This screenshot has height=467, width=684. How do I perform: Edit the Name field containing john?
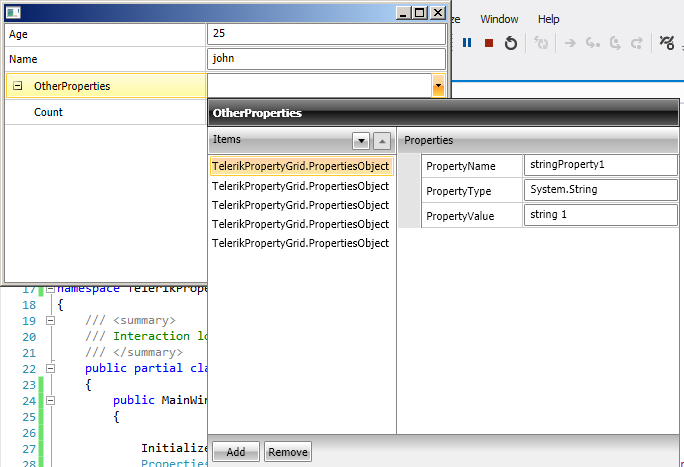[x=326, y=59]
